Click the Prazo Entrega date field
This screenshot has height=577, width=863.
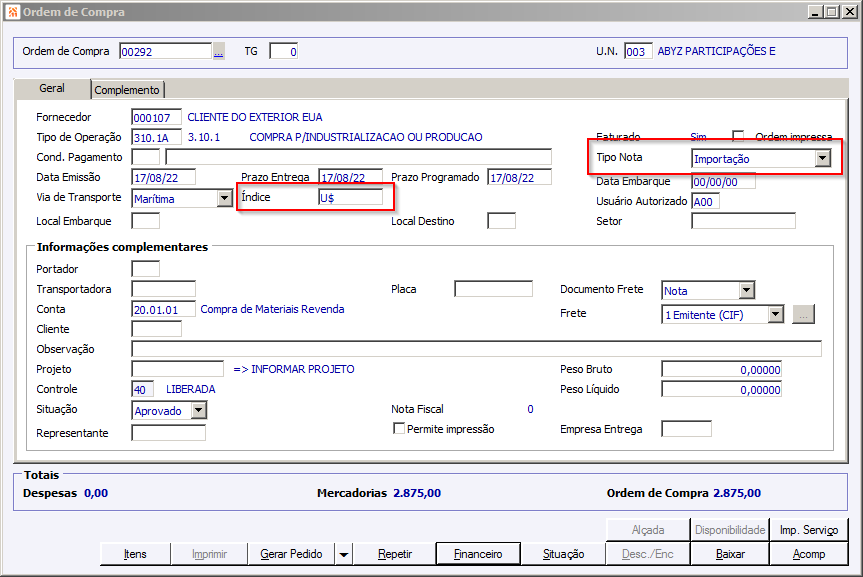point(351,177)
